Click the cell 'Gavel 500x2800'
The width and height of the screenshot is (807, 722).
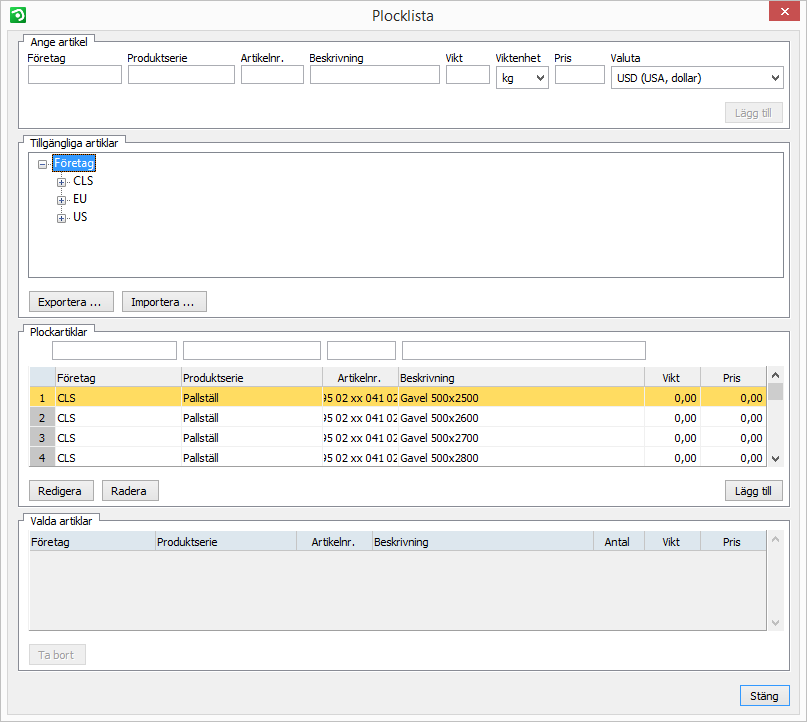[x=521, y=457]
